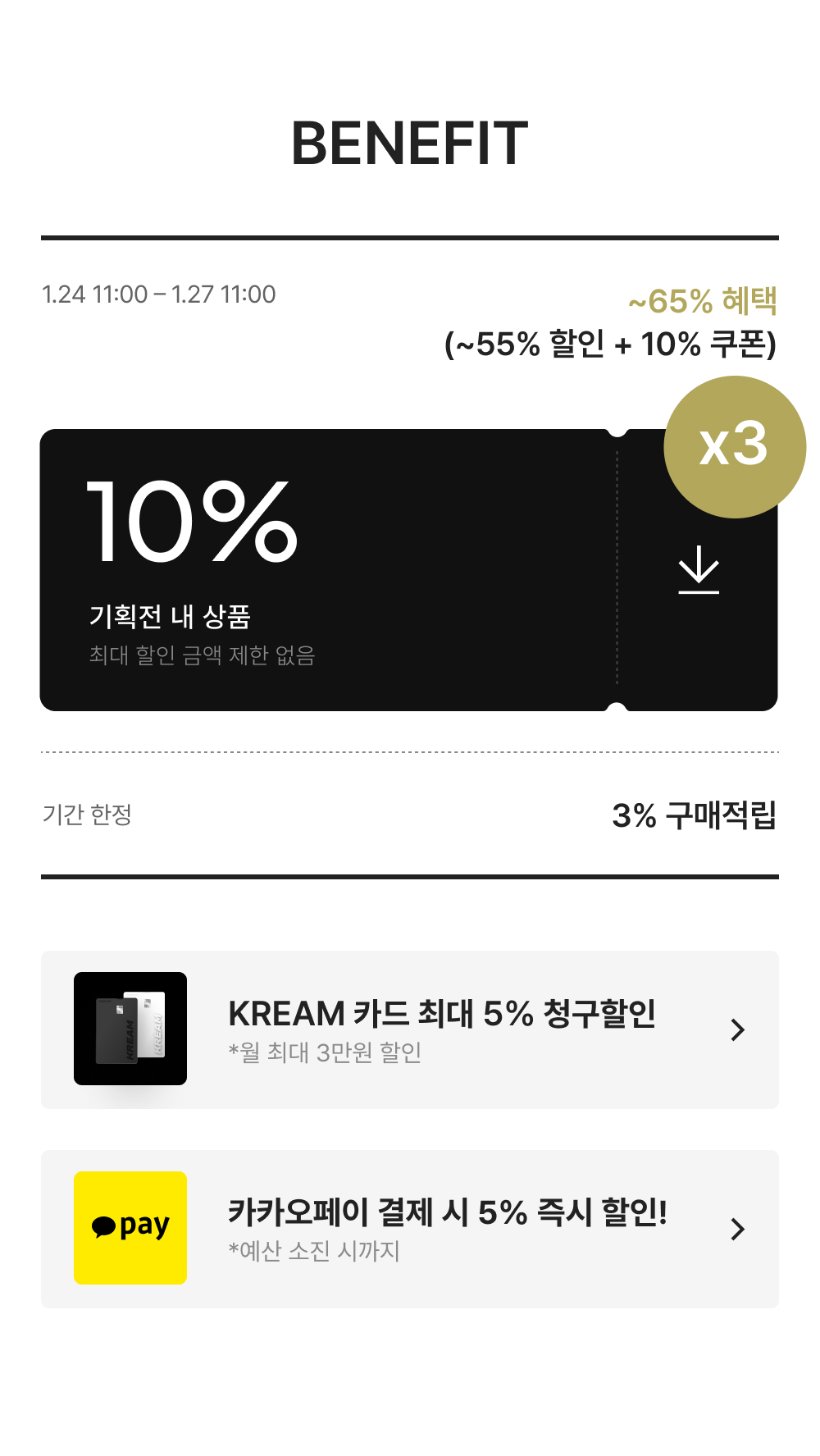Tap the coupon download arrow icon
The width and height of the screenshot is (820, 1456).
699,569
